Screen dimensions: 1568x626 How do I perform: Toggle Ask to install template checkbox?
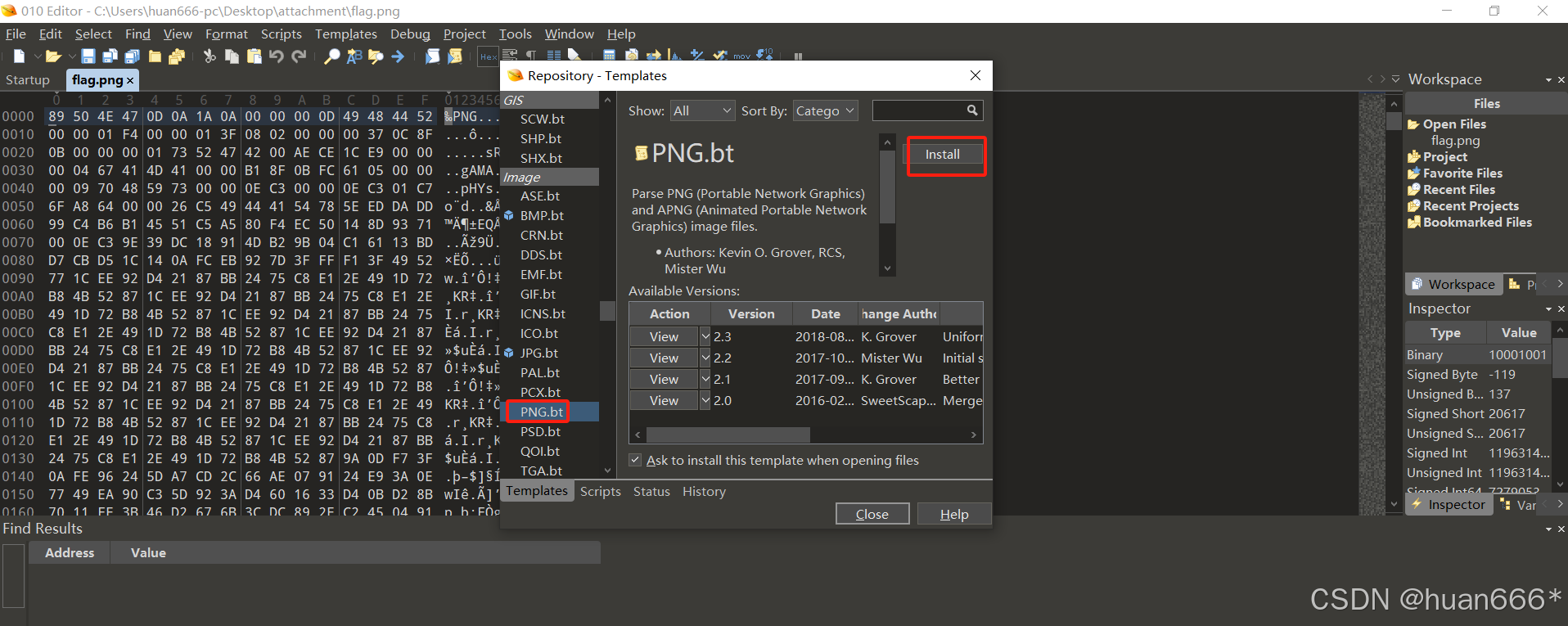click(635, 460)
